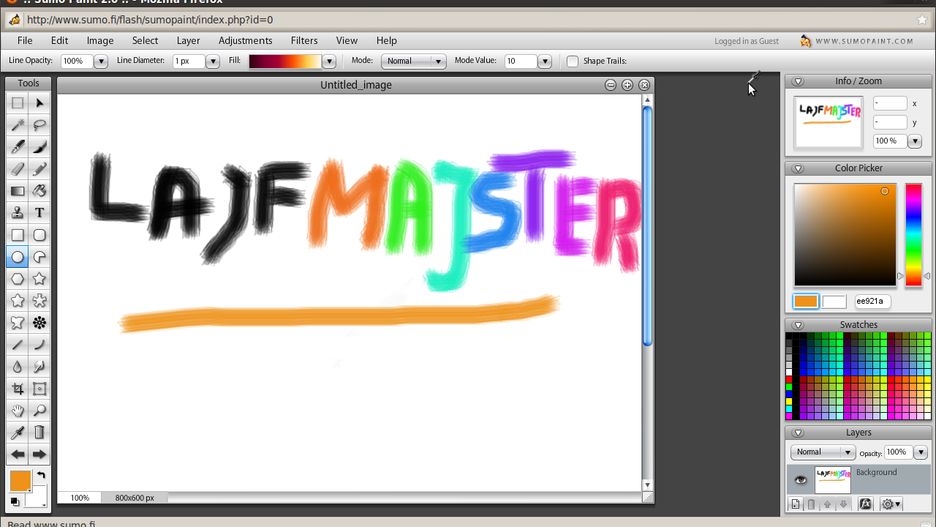Open the Edit menu
Viewport: 936px width, 527px height.
[x=59, y=41]
